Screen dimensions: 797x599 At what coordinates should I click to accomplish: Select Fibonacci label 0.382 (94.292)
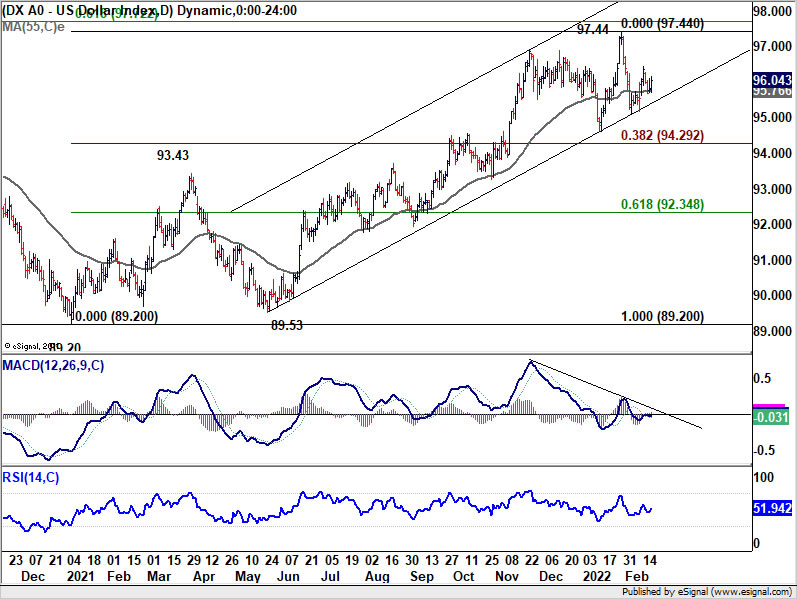[x=662, y=135]
